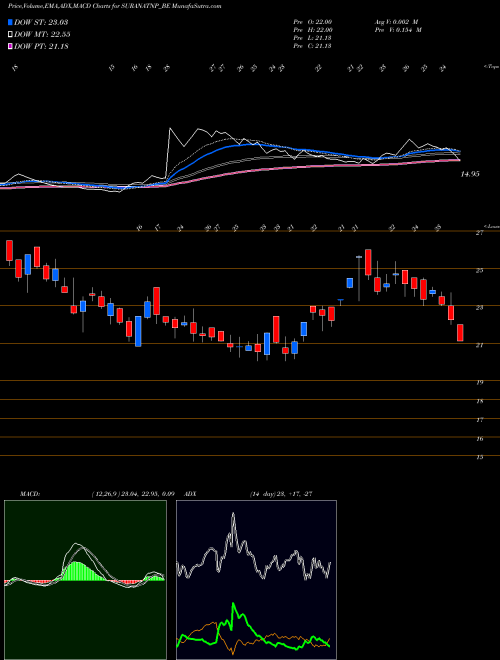
Task: Click the 16 price axis label
Action: (x=479, y=439)
